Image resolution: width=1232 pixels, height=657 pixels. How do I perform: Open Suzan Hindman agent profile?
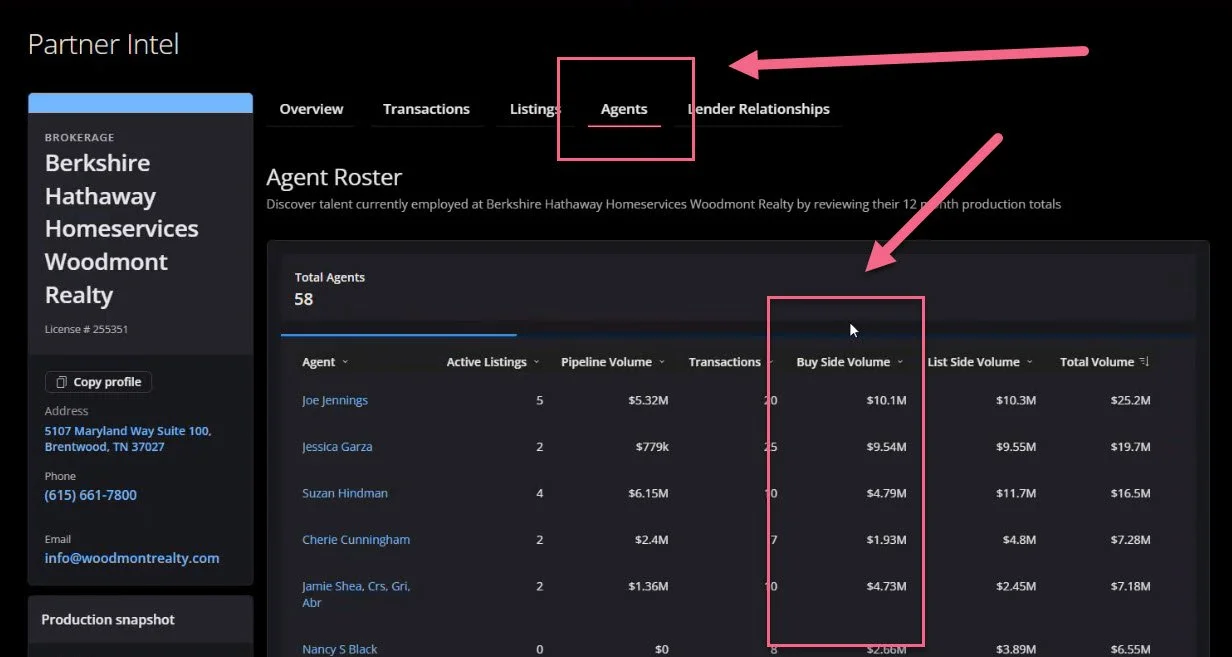(345, 493)
